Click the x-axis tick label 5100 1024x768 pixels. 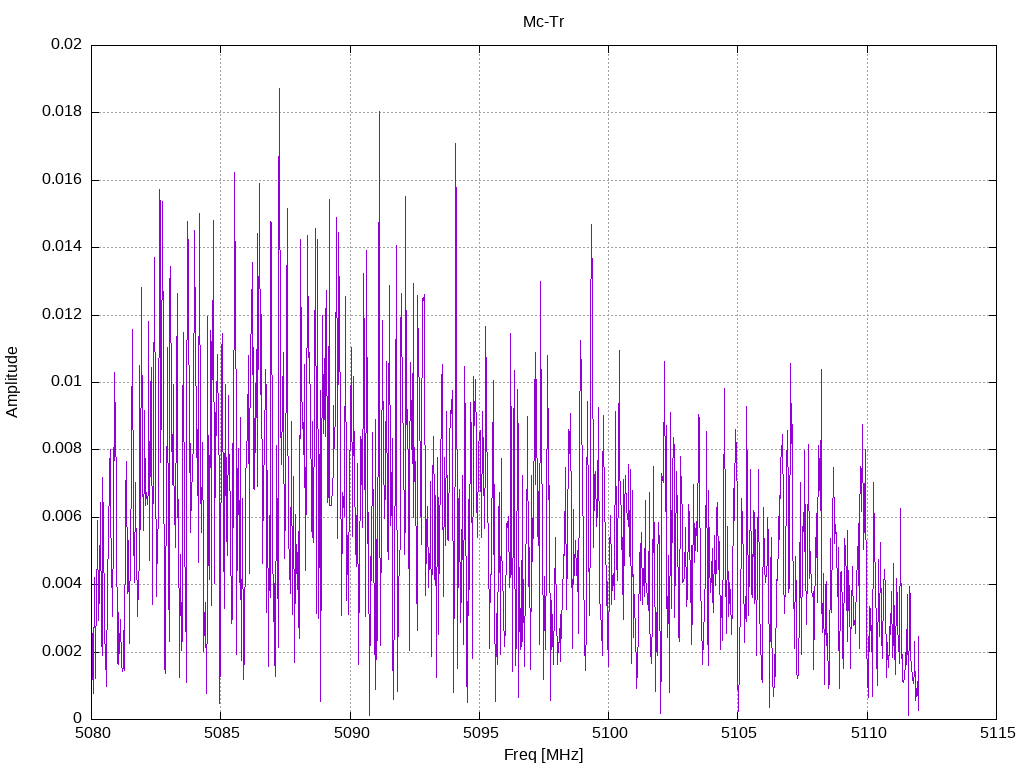pos(609,733)
